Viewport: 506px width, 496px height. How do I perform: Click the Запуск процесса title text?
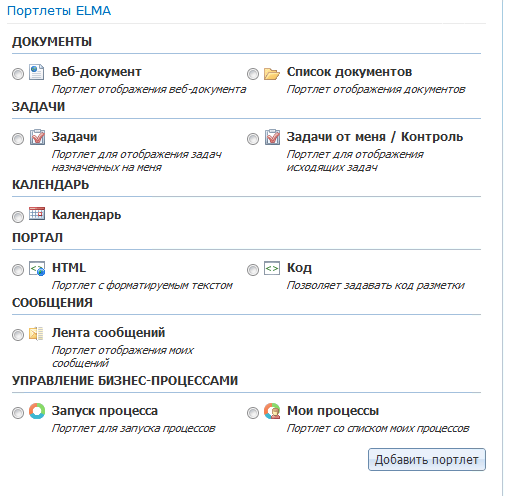(x=105, y=411)
